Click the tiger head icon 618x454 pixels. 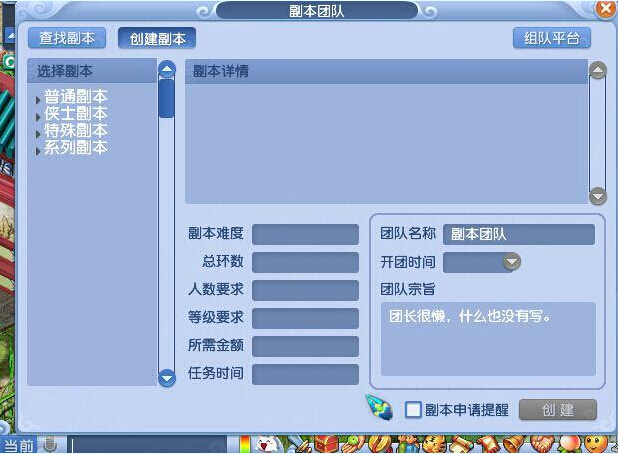433,445
